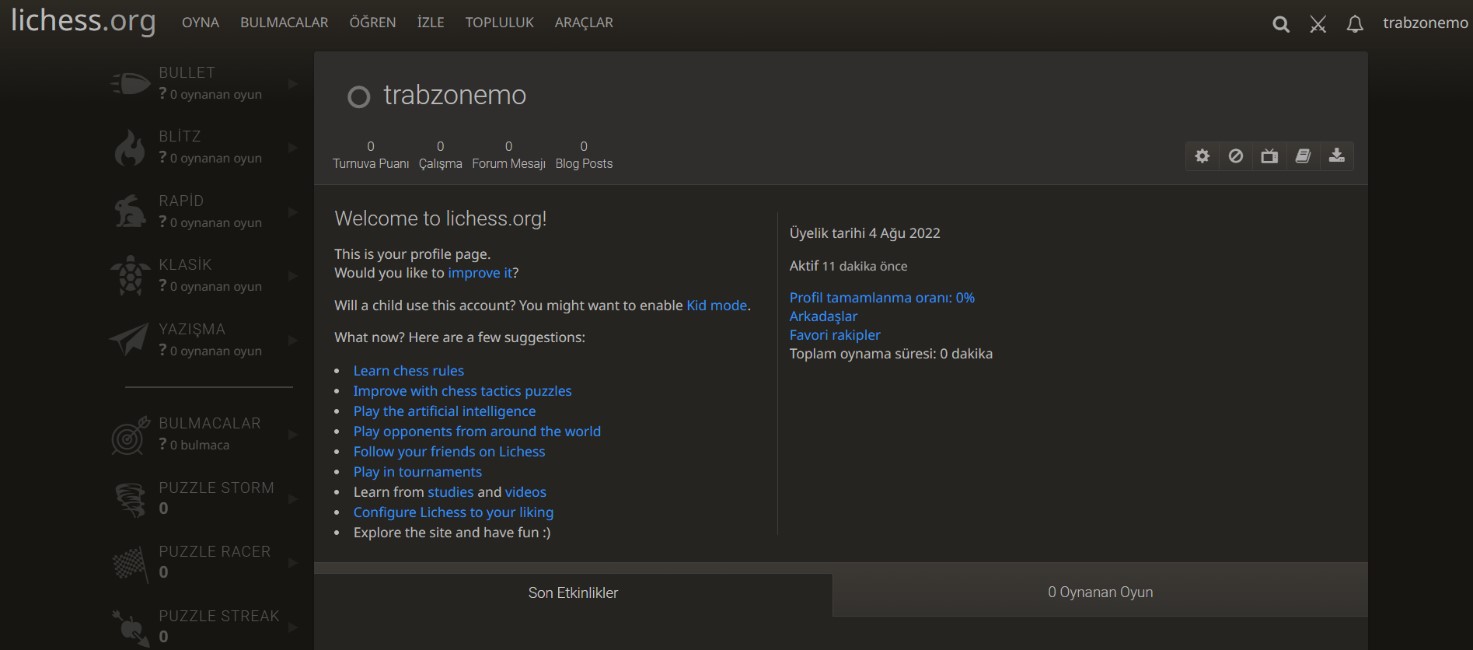Follow the 'improve it' link
Image resolution: width=1473 pixels, height=650 pixels.
tap(480, 273)
